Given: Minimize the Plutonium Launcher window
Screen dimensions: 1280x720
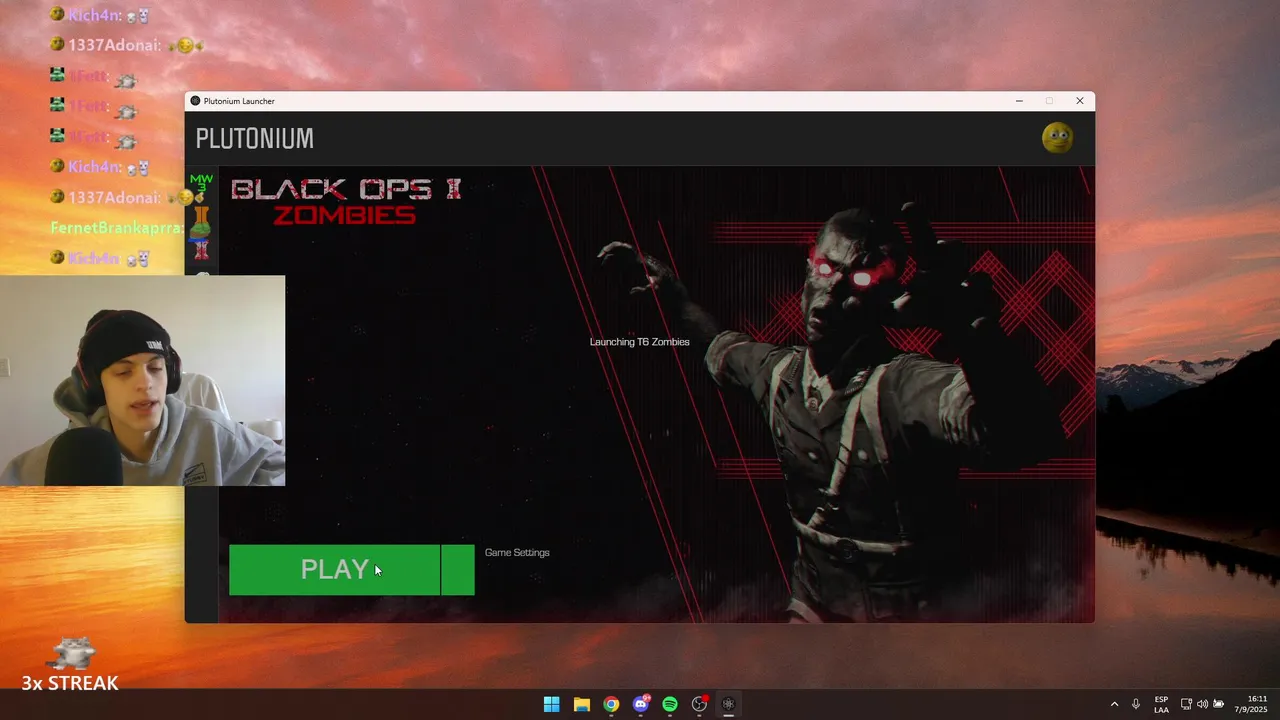Looking at the screenshot, I should point(1019,101).
